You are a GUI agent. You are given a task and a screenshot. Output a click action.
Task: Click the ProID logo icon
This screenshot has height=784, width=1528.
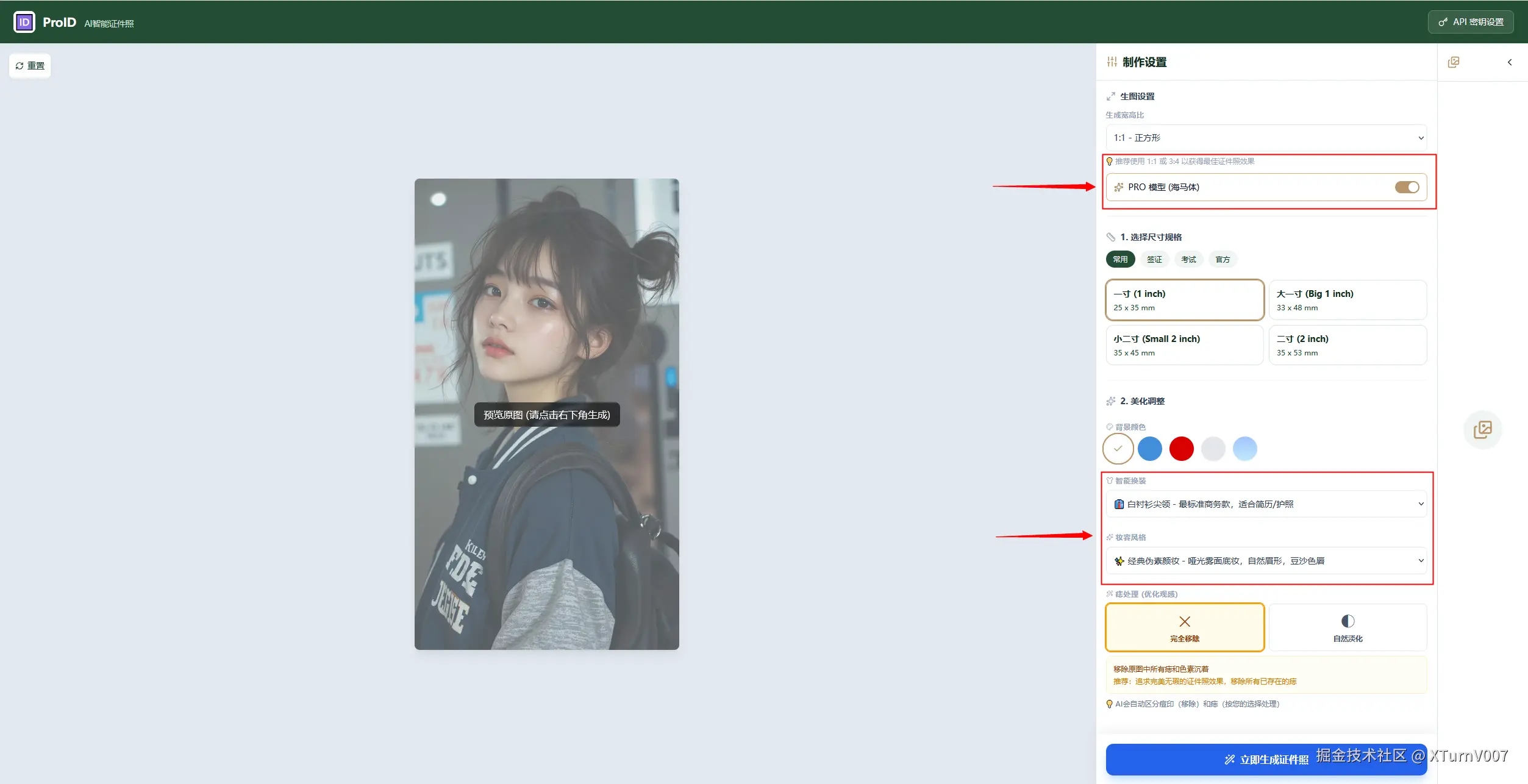click(x=24, y=22)
